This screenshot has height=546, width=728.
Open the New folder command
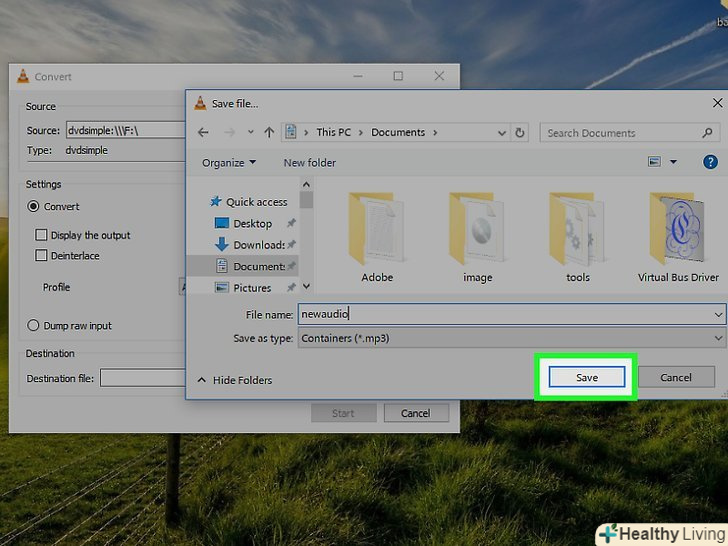[x=310, y=163]
